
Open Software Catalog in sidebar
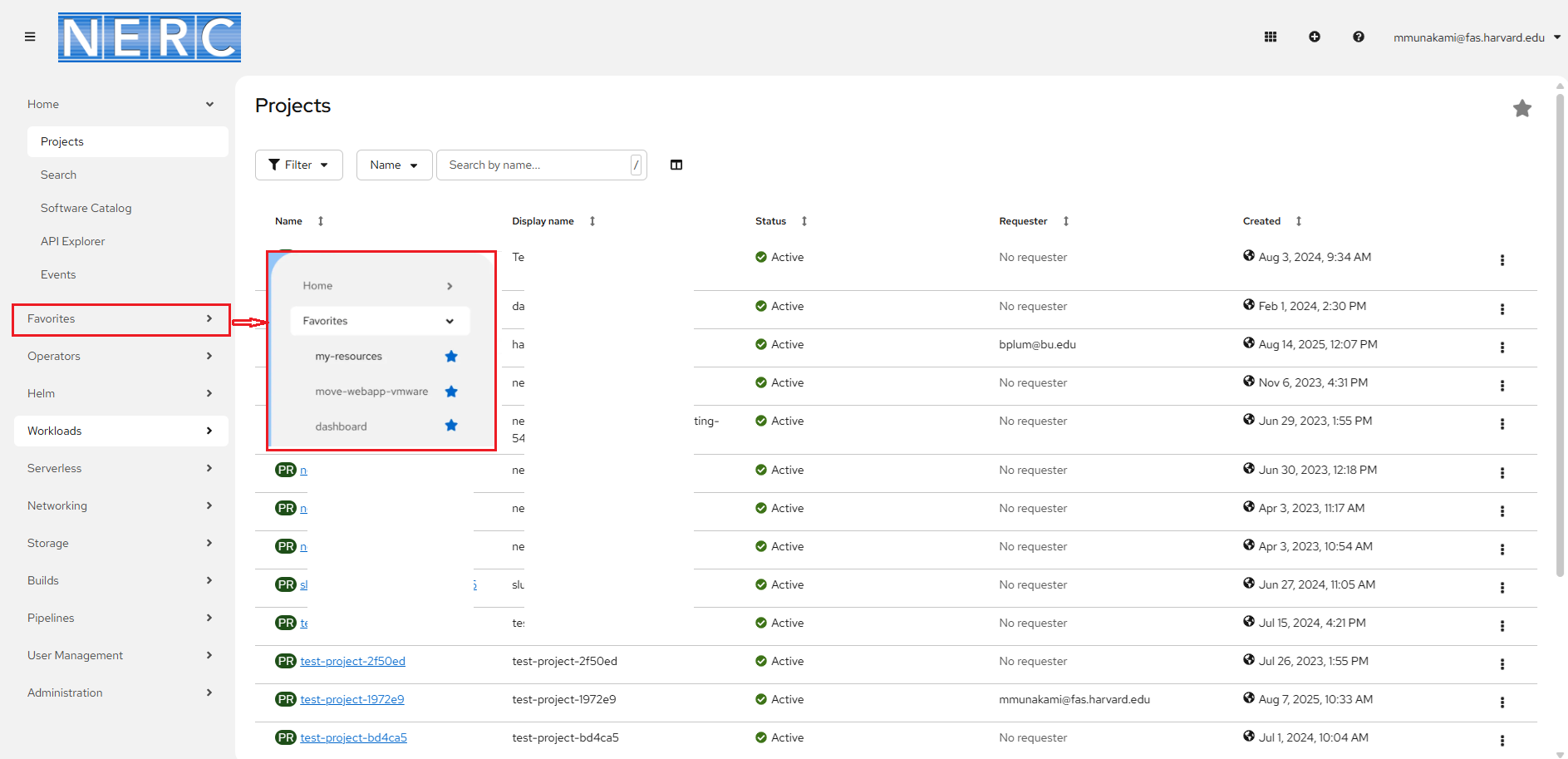click(86, 208)
